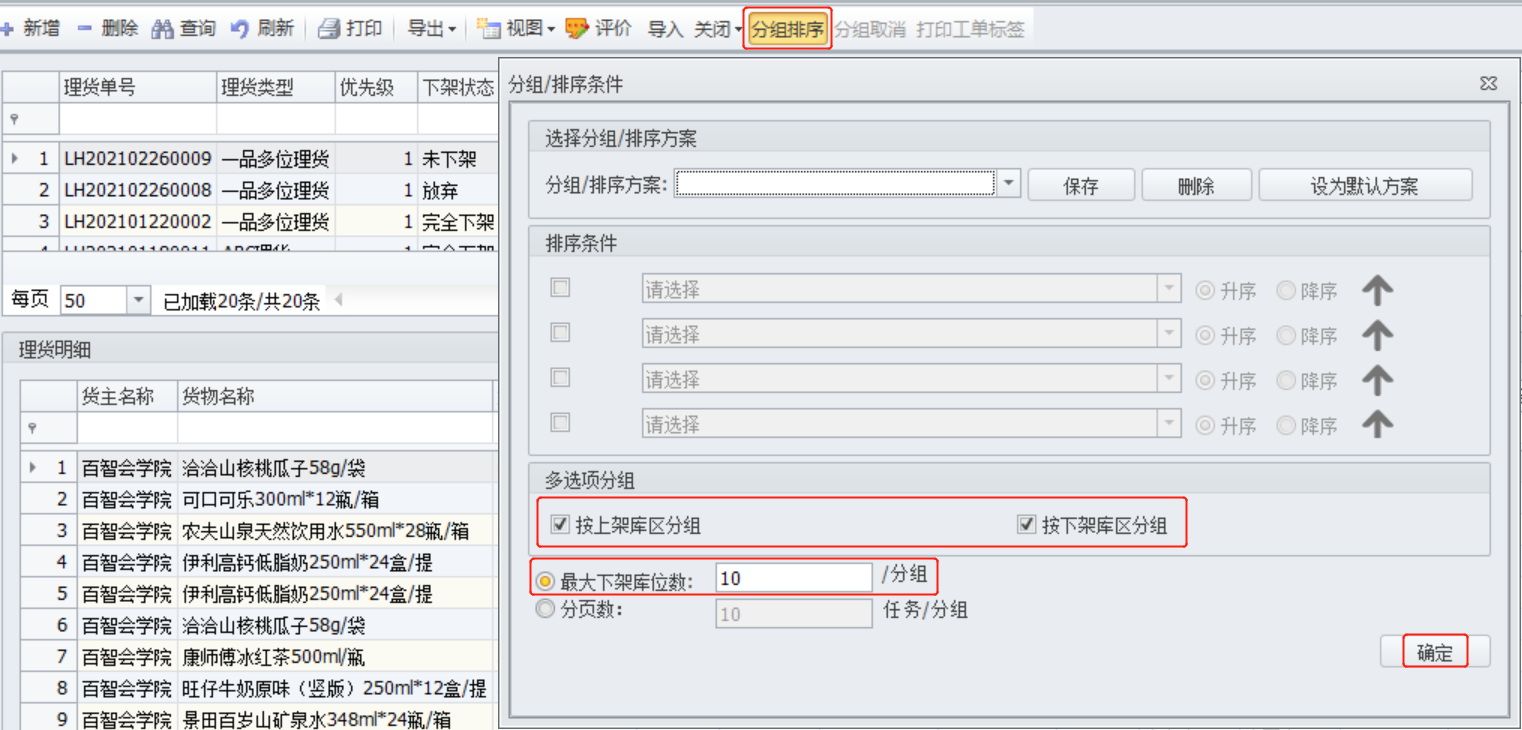Expand the 每页 page size dropdown
This screenshot has width=1522, height=730.
pos(138,300)
